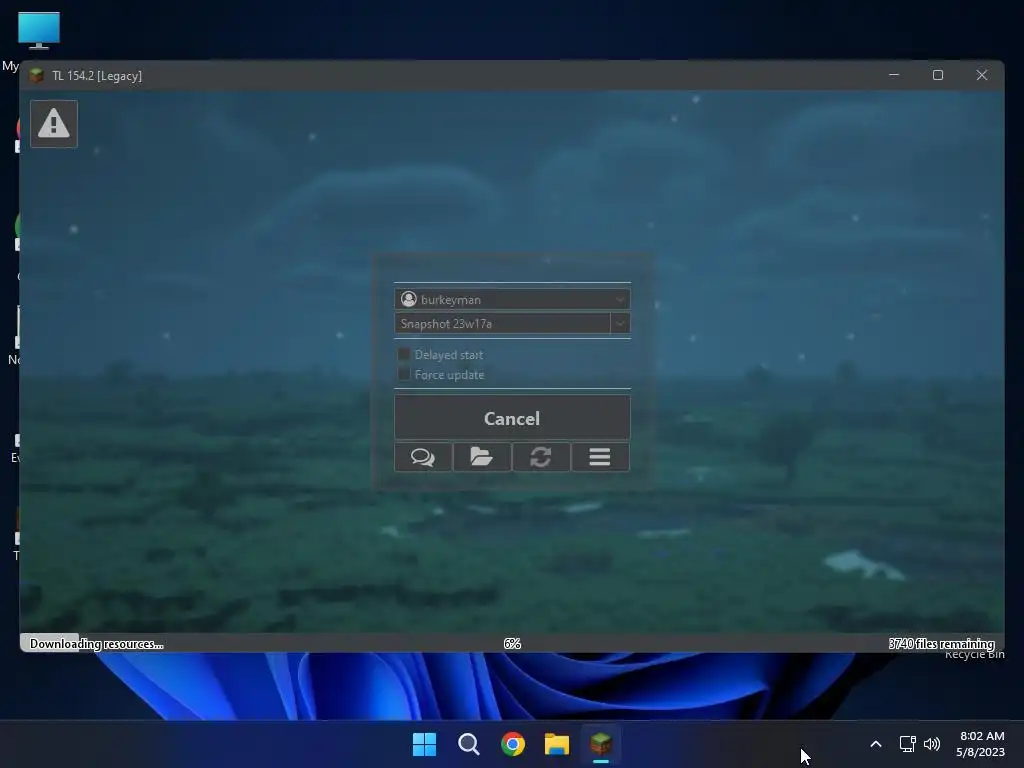This screenshot has height=768, width=1024.
Task: Maximize the TL launcher window
Action: pyautogui.click(x=938, y=75)
